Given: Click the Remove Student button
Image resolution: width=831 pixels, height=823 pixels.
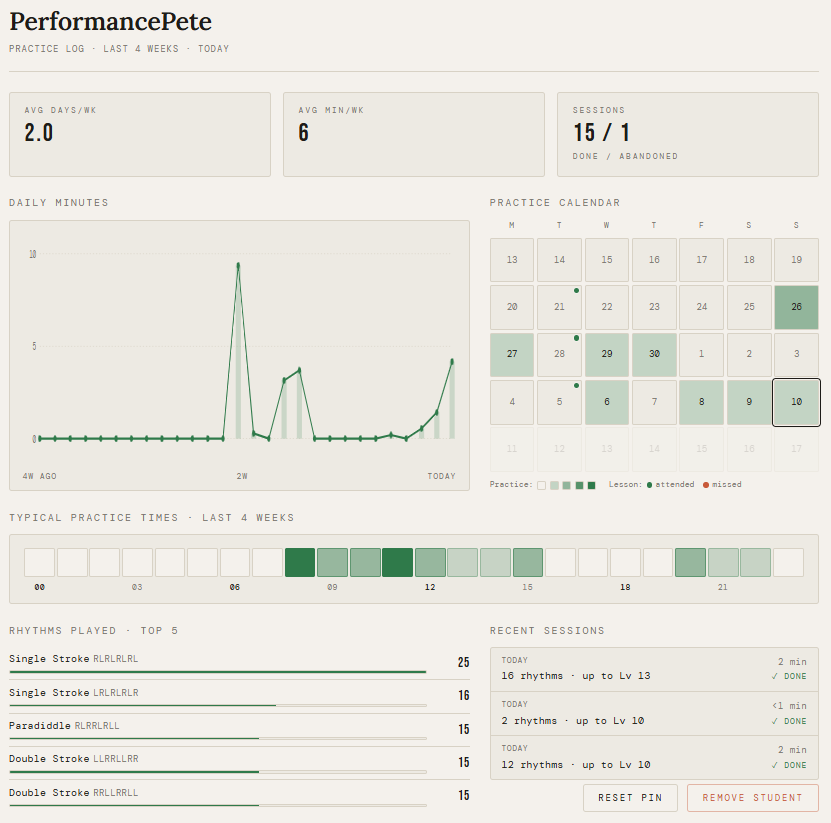Looking at the screenshot, I should click(x=753, y=798).
